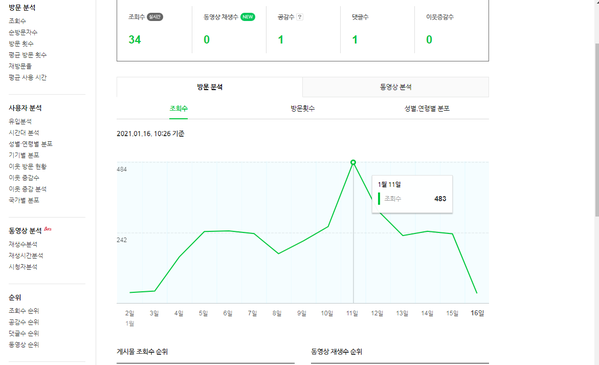Viewport: 599px width, 365px height.
Task: Open 국가별 분포 in the sidebar
Action: click(24, 200)
